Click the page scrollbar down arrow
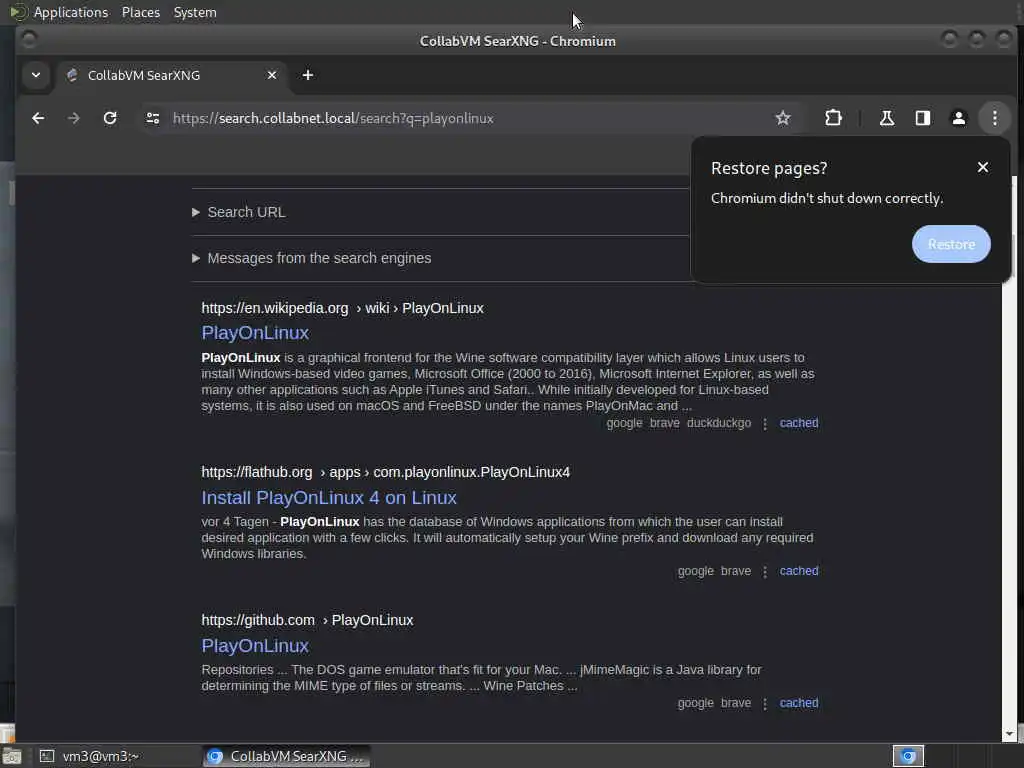The width and height of the screenshot is (1024, 768). (x=1010, y=734)
